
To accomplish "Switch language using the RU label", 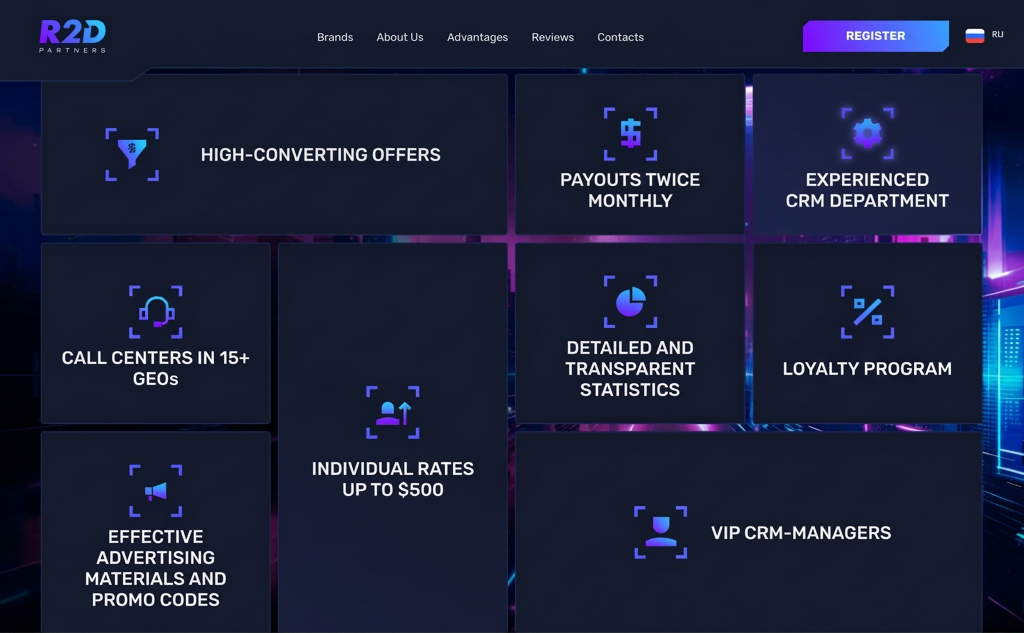I will 997,35.
